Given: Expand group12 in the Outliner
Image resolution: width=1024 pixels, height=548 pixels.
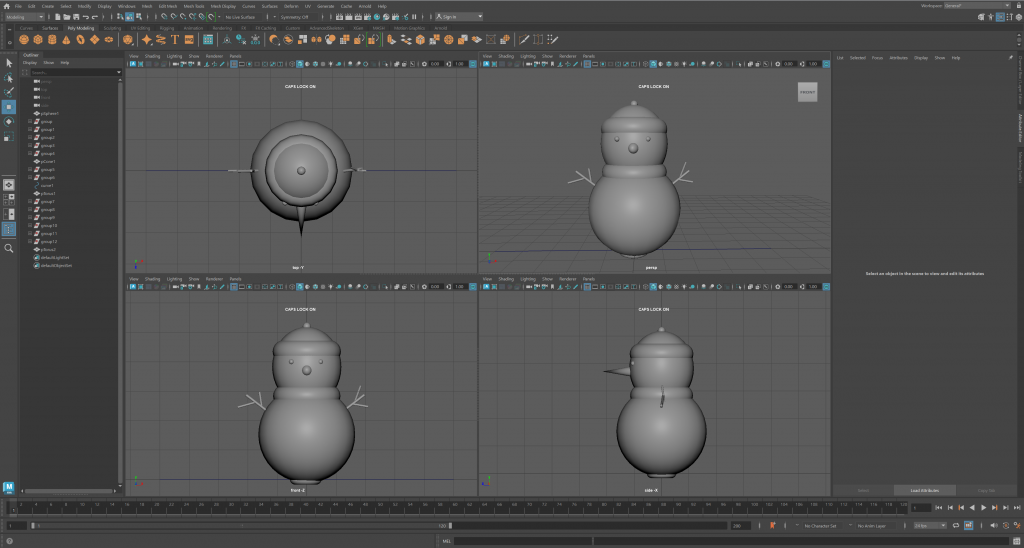Looking at the screenshot, I should point(30,241).
